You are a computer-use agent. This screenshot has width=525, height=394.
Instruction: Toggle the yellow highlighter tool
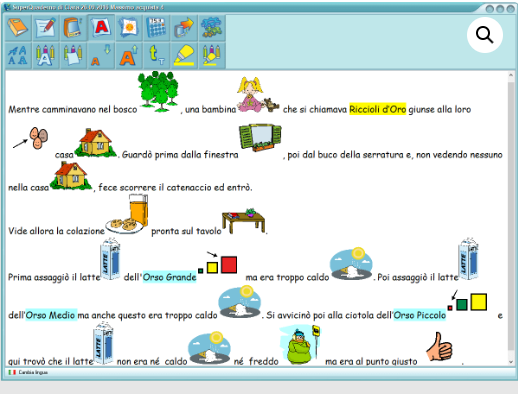tap(184, 56)
